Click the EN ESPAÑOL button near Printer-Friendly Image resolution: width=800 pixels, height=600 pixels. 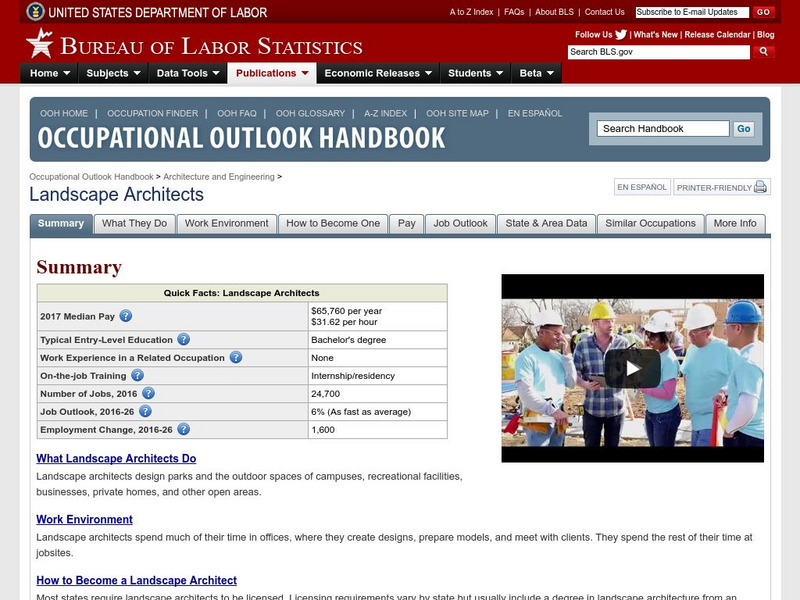[x=642, y=187]
